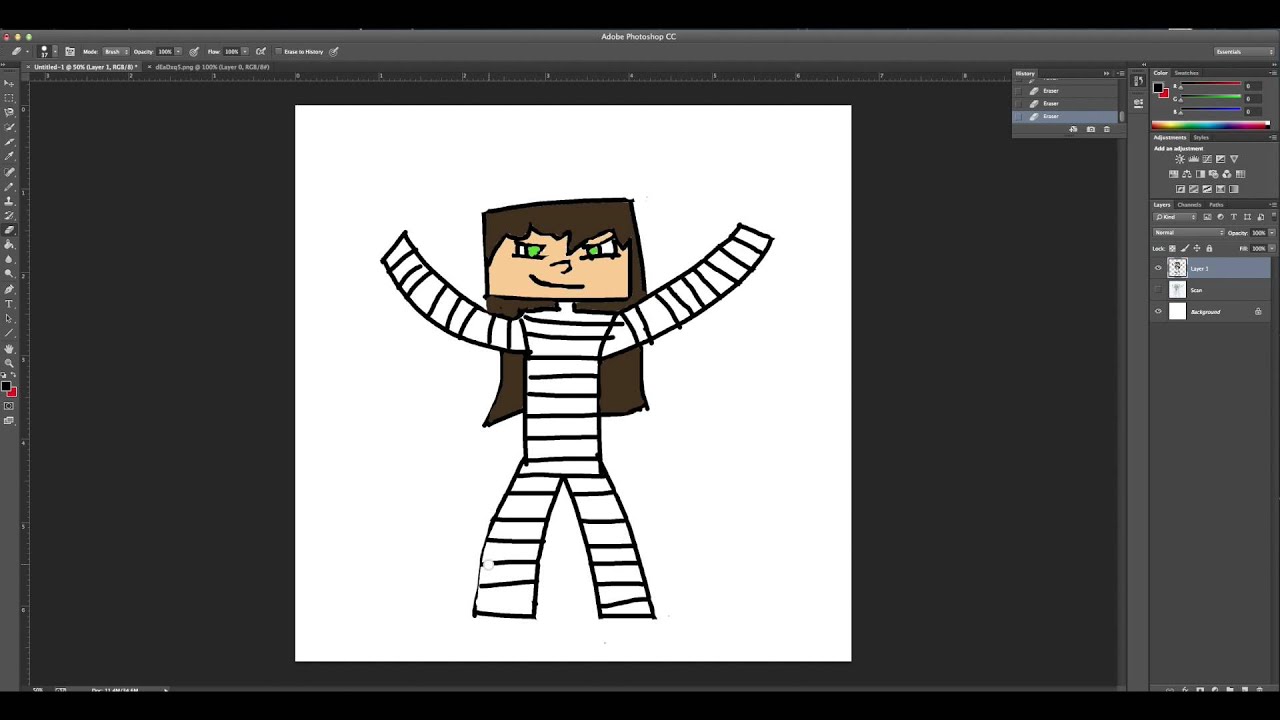
Task: Select the Type tool
Action: pos(9,303)
